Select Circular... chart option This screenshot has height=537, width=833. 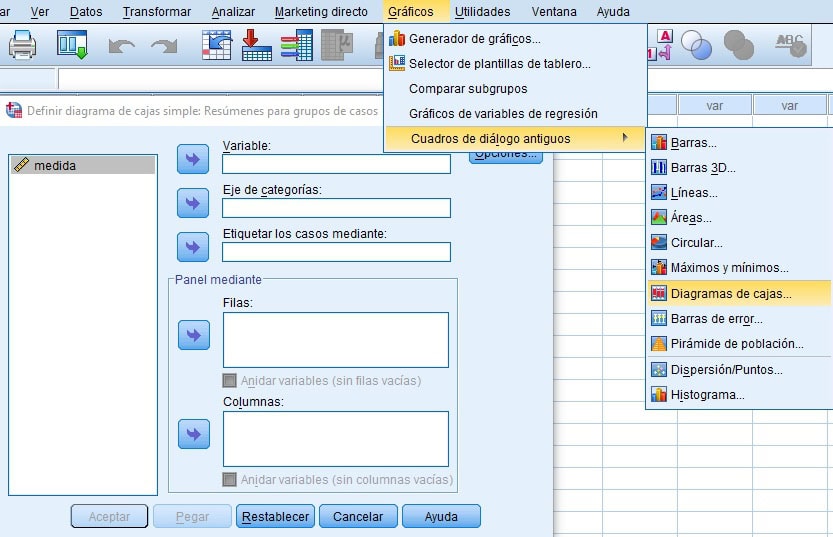[740, 243]
